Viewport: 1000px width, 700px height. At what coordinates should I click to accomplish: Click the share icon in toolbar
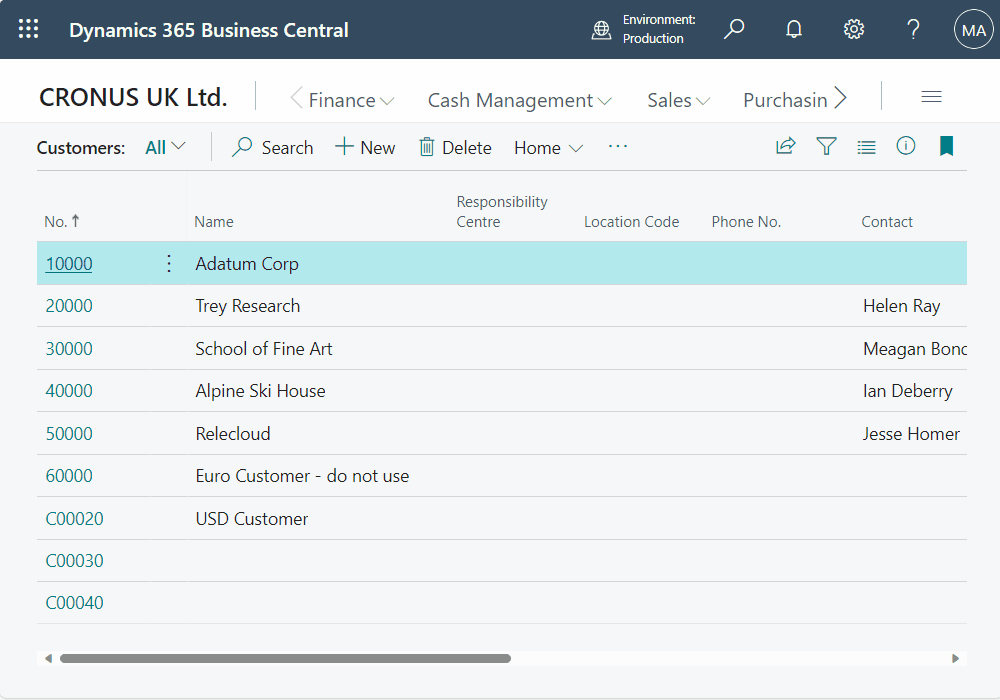tap(786, 147)
